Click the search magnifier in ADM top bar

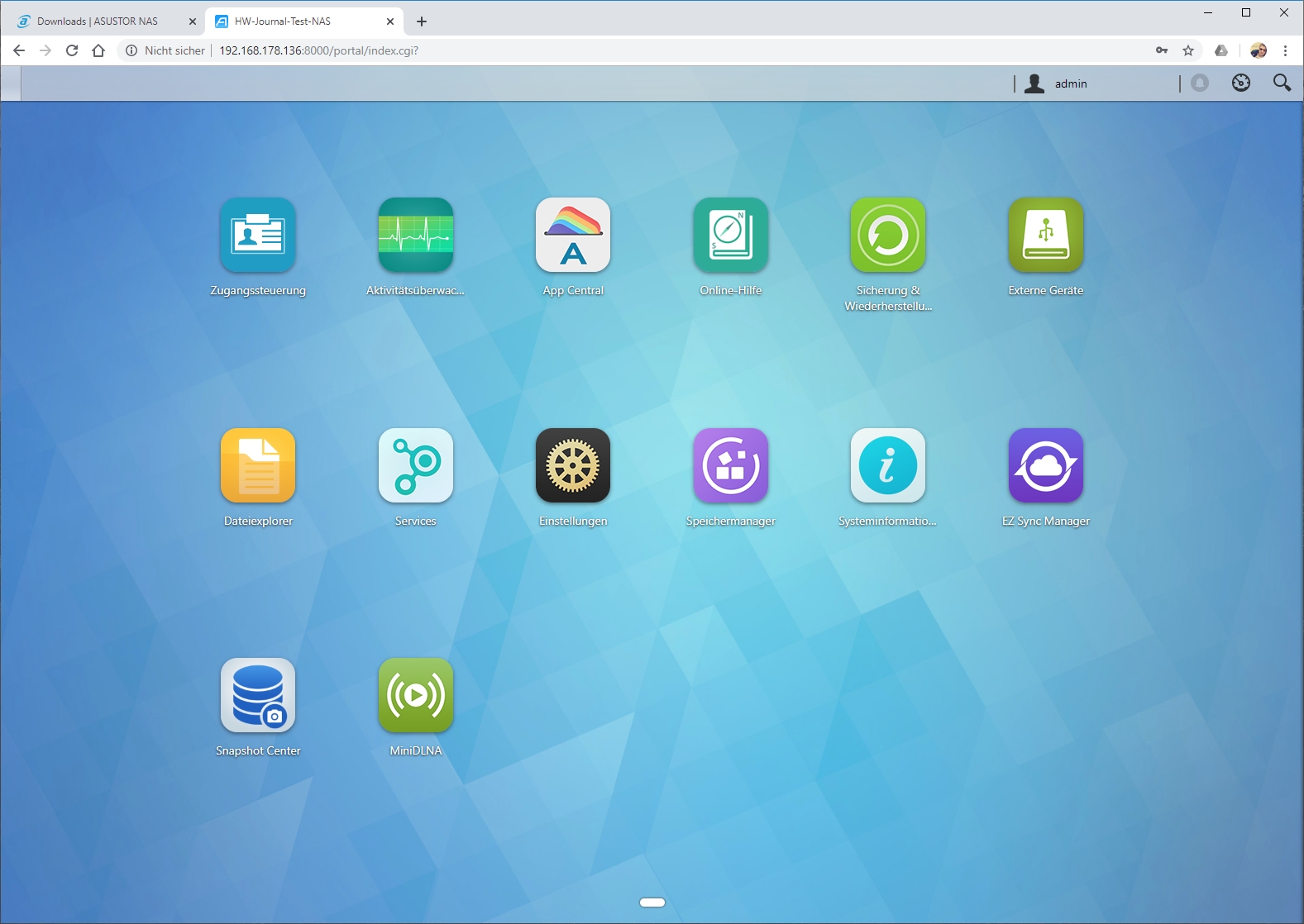1283,83
